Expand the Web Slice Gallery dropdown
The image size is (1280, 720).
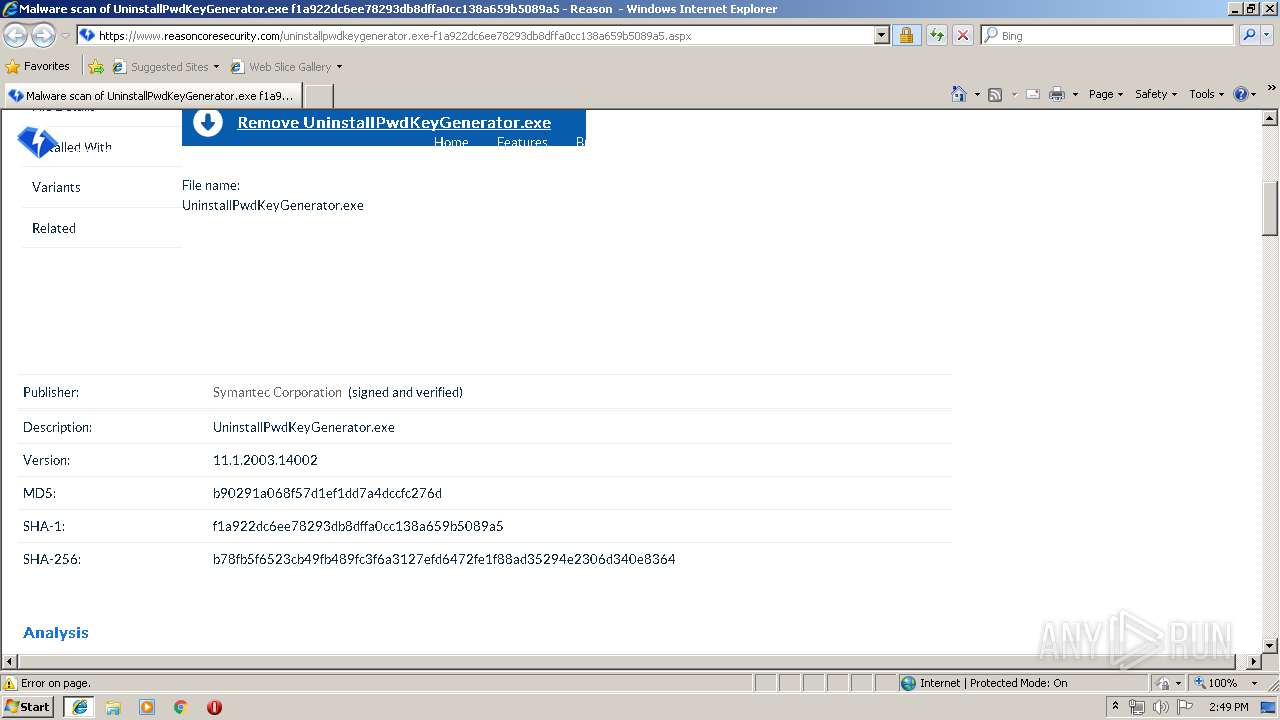coord(339,67)
